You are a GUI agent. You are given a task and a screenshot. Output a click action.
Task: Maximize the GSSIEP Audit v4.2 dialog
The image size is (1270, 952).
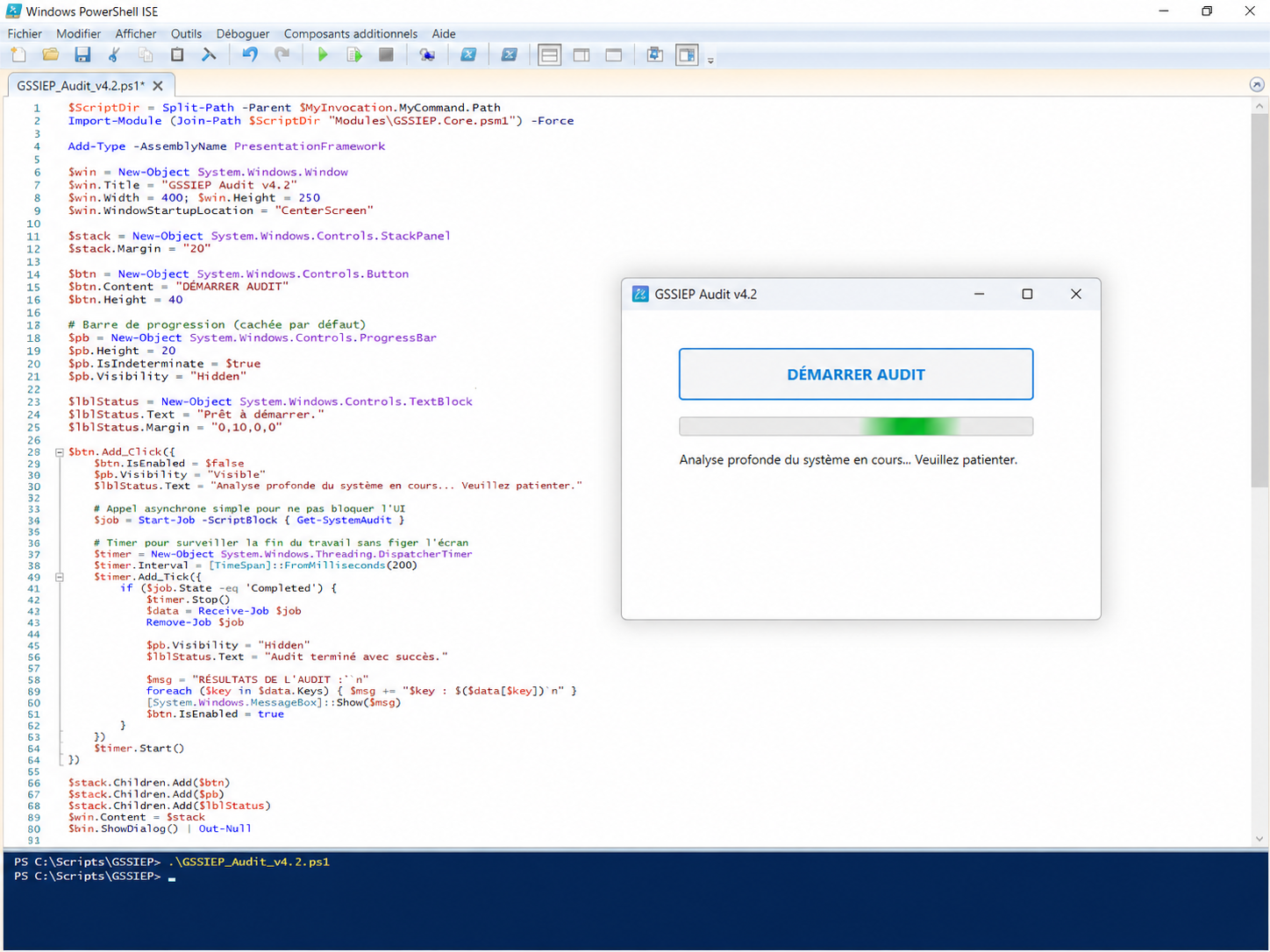coord(1027,294)
